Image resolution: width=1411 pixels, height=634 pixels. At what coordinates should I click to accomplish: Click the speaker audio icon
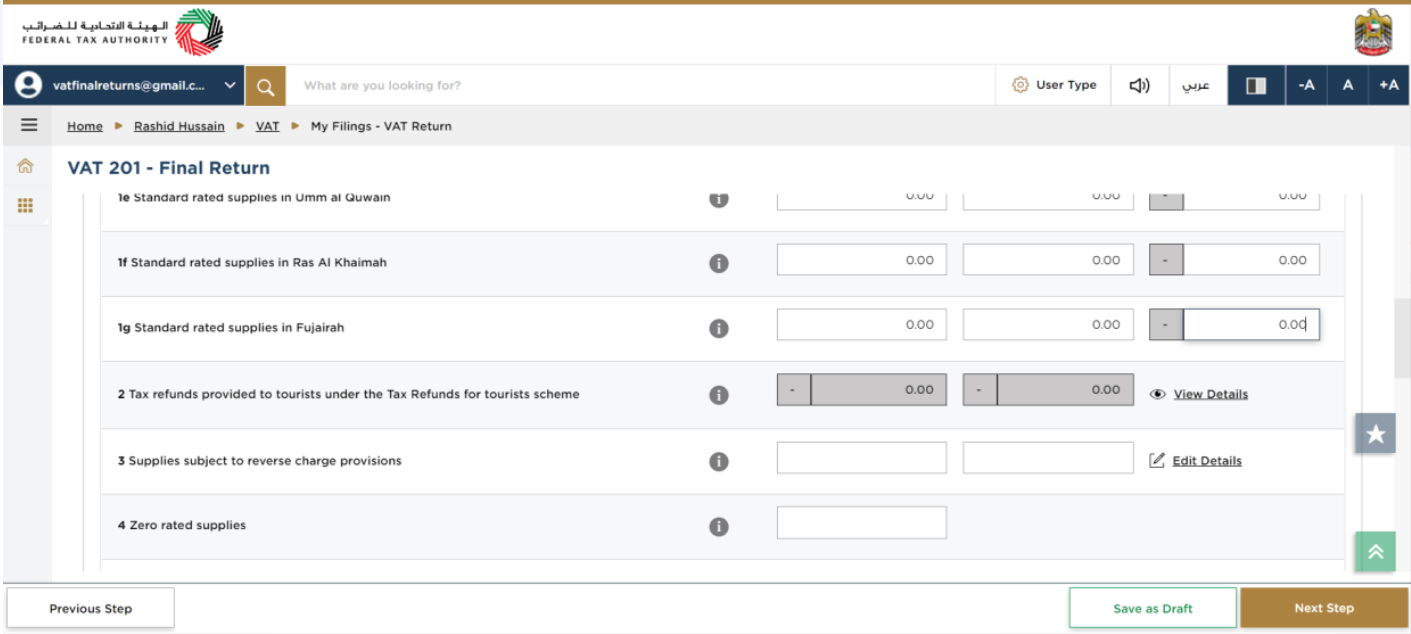1139,85
